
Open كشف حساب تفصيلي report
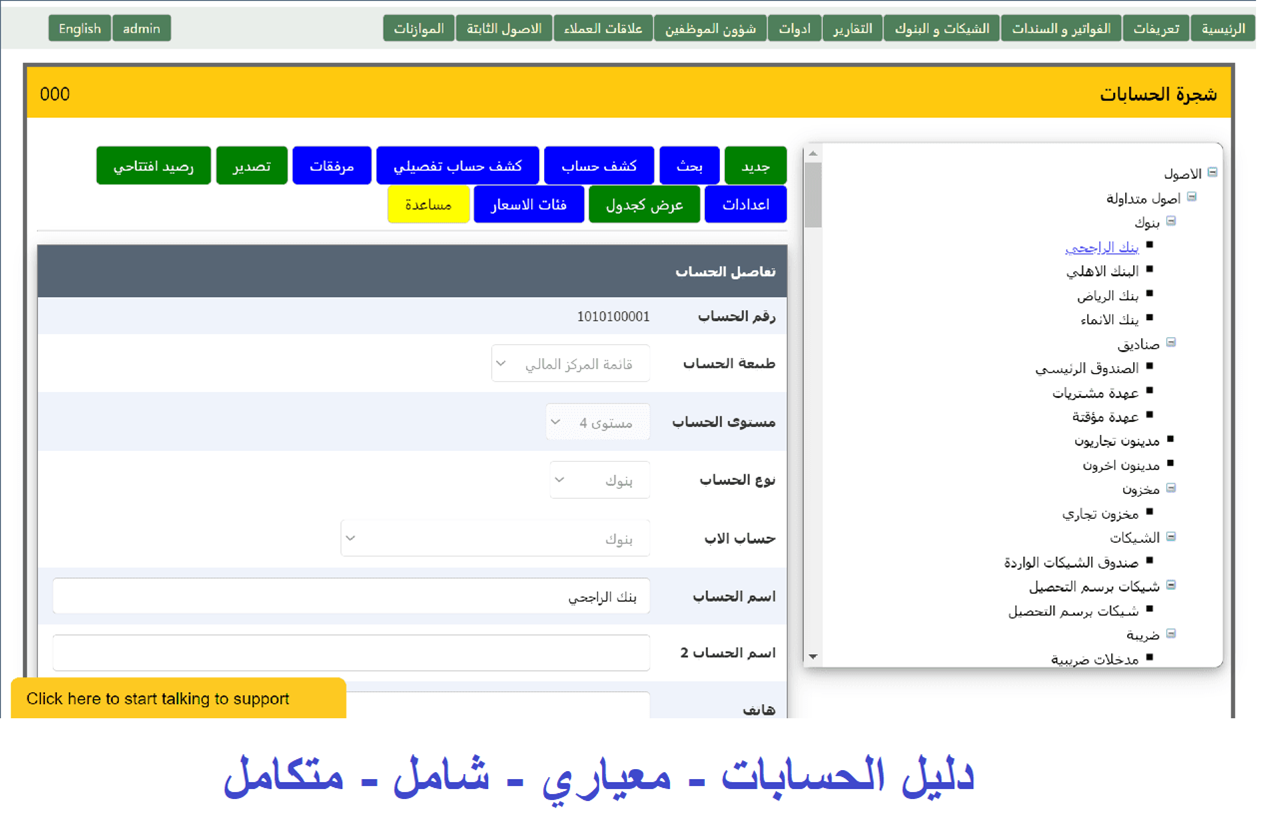[x=457, y=166]
